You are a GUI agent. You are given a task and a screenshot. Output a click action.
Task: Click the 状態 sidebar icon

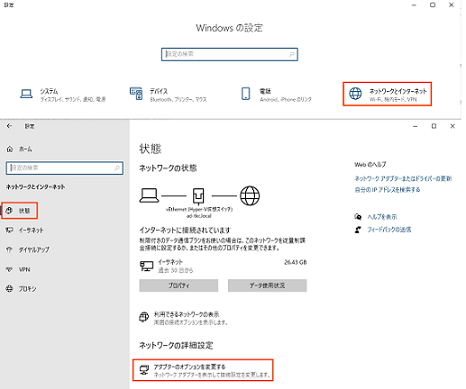pyautogui.click(x=9, y=210)
